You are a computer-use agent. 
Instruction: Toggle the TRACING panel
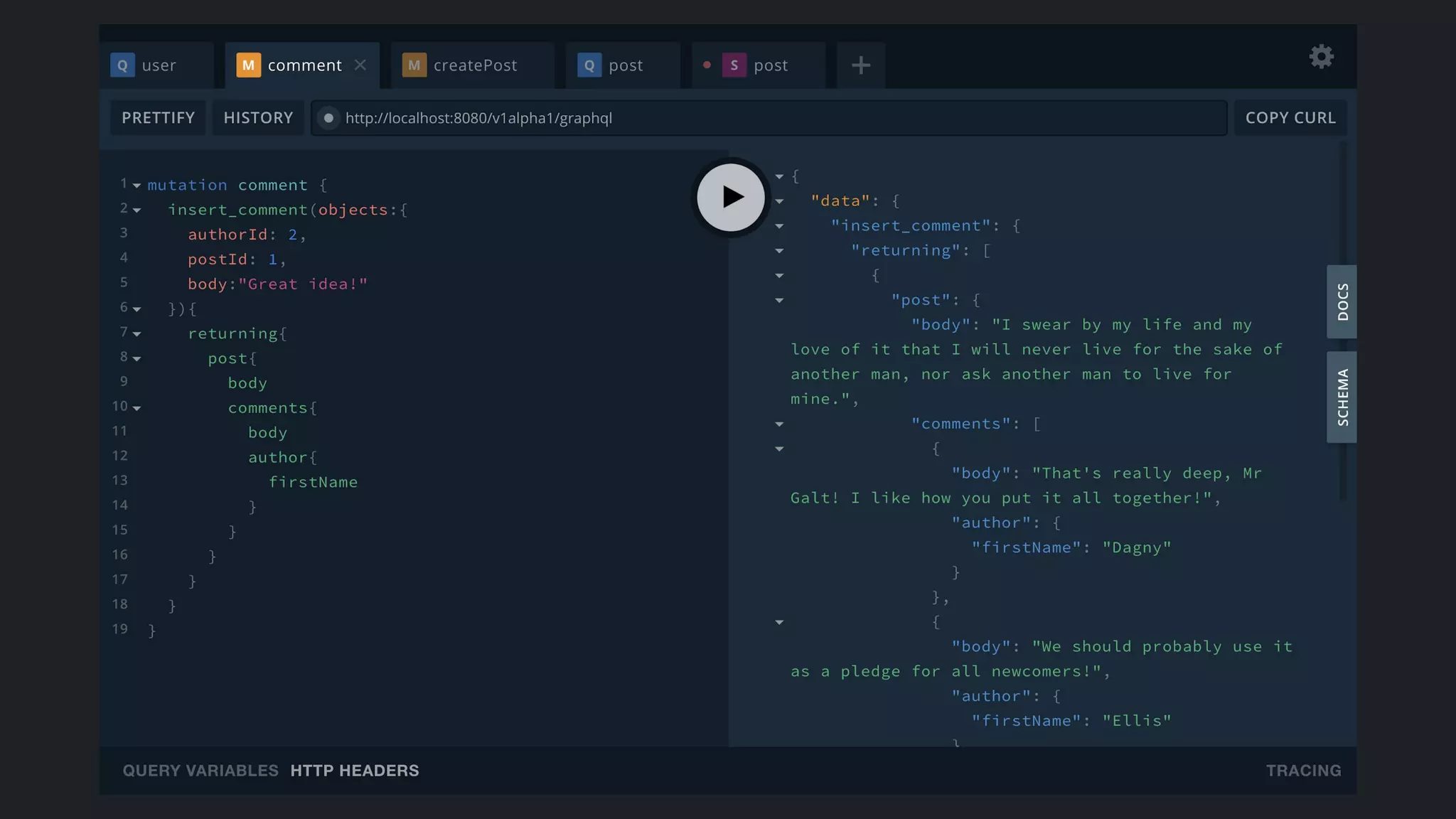pyautogui.click(x=1303, y=771)
